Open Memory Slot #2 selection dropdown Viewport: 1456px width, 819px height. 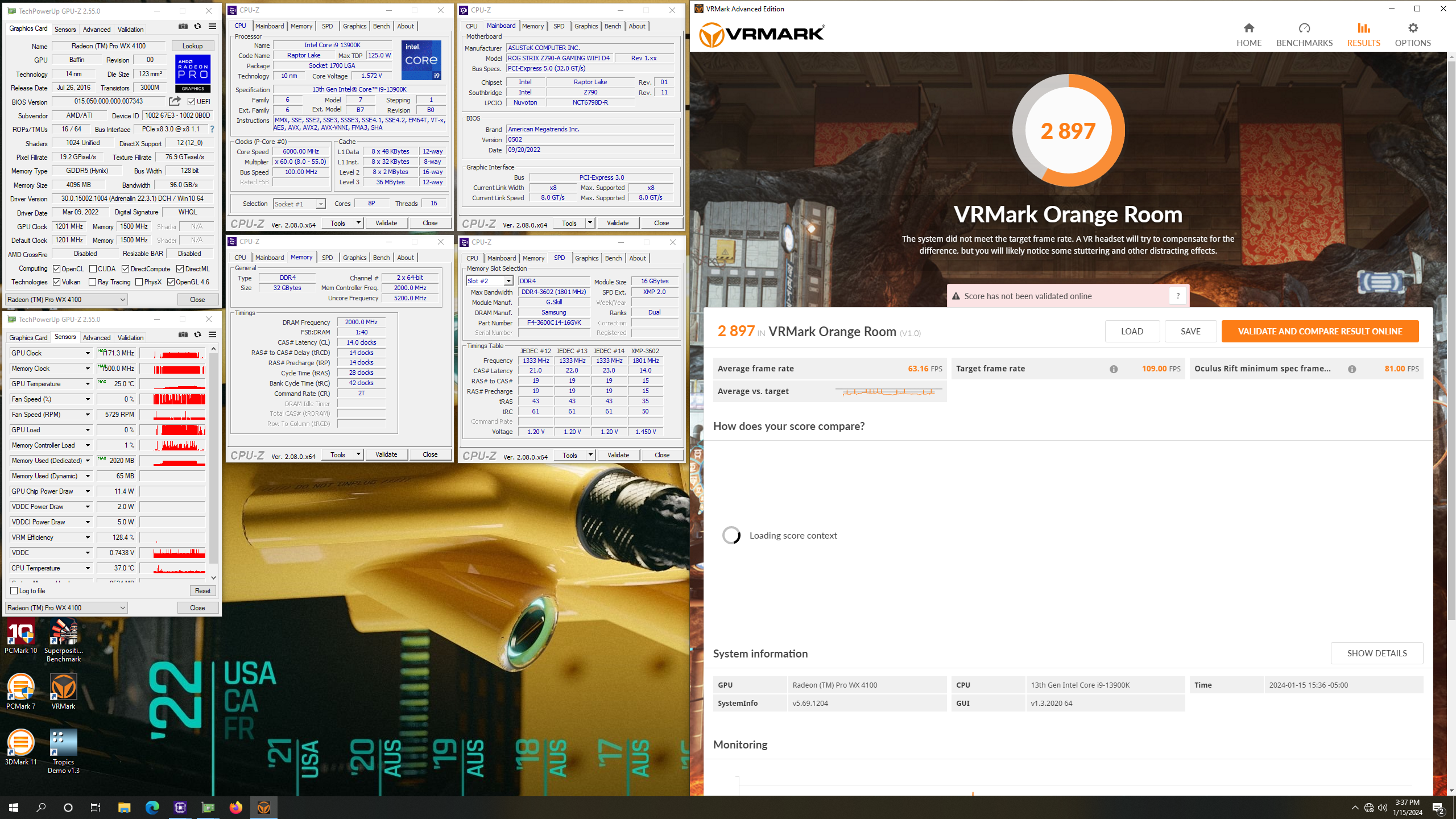(x=490, y=281)
